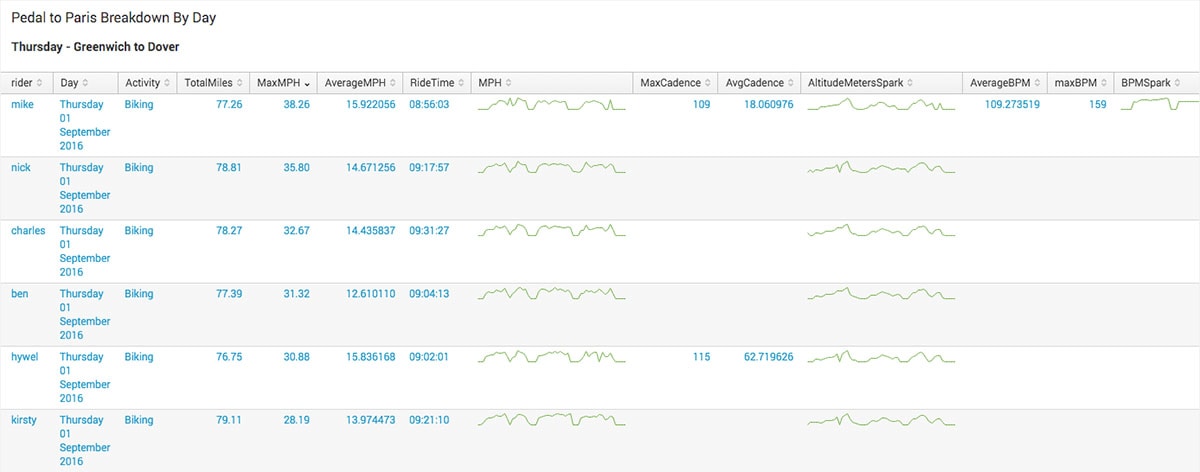Click hywel's altitude sparkline chart
The width and height of the screenshot is (1200, 472).
[881, 356]
